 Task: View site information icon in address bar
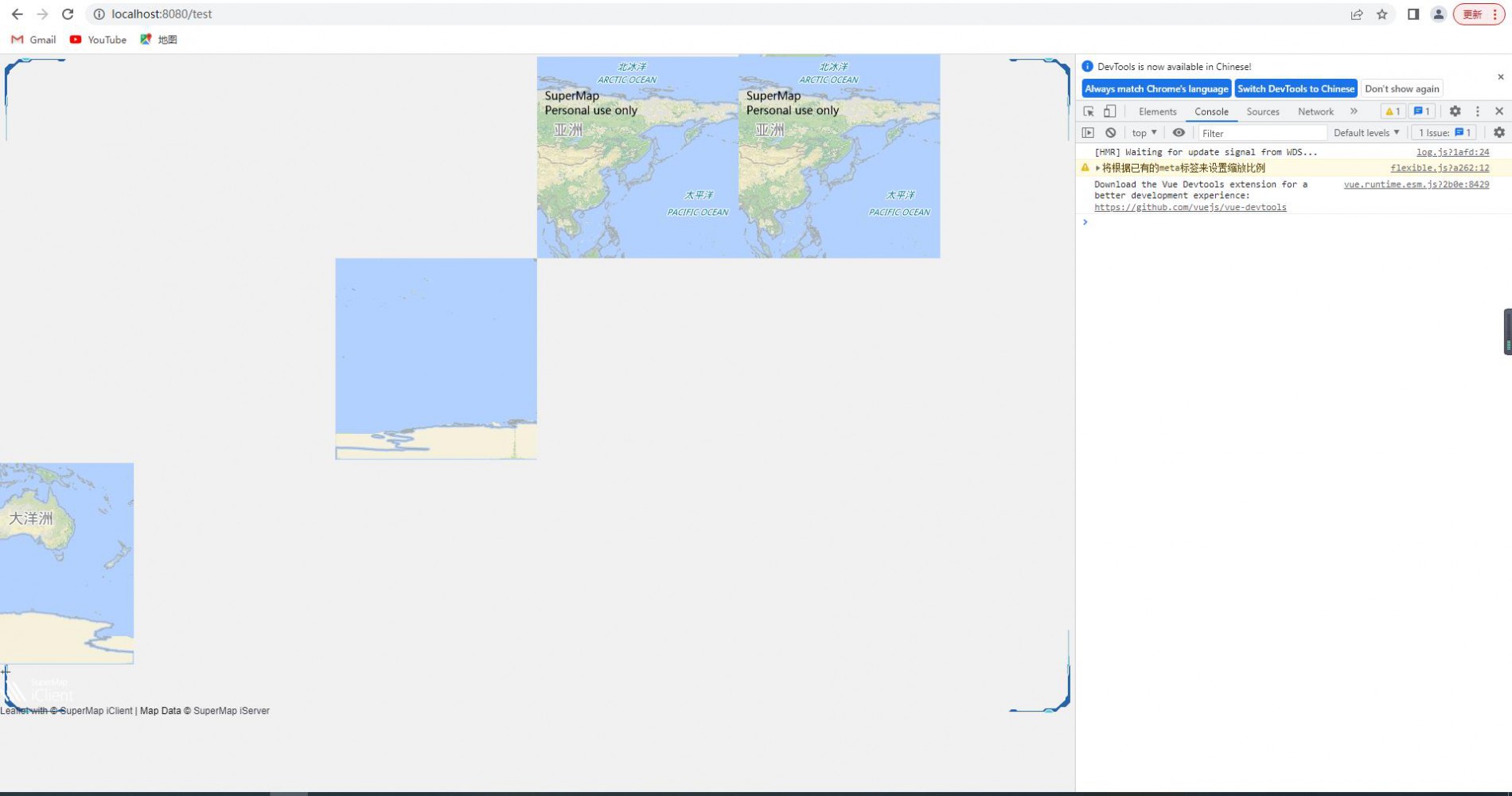click(x=99, y=14)
